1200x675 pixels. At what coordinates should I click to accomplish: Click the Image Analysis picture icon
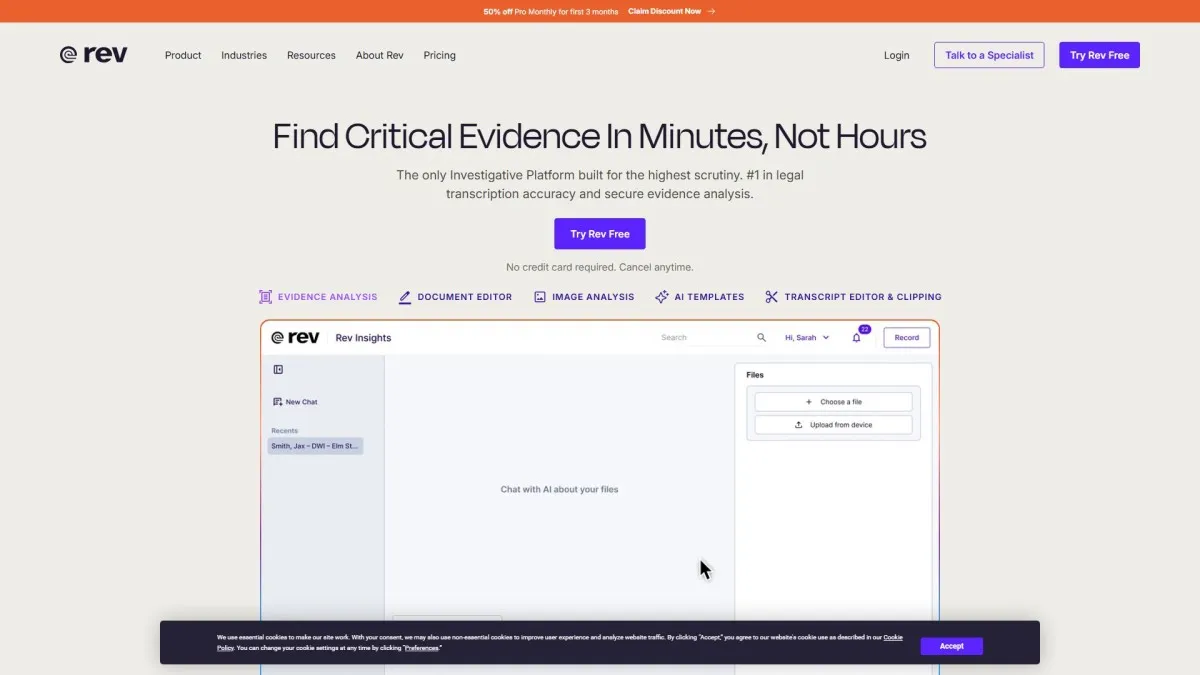tap(540, 297)
